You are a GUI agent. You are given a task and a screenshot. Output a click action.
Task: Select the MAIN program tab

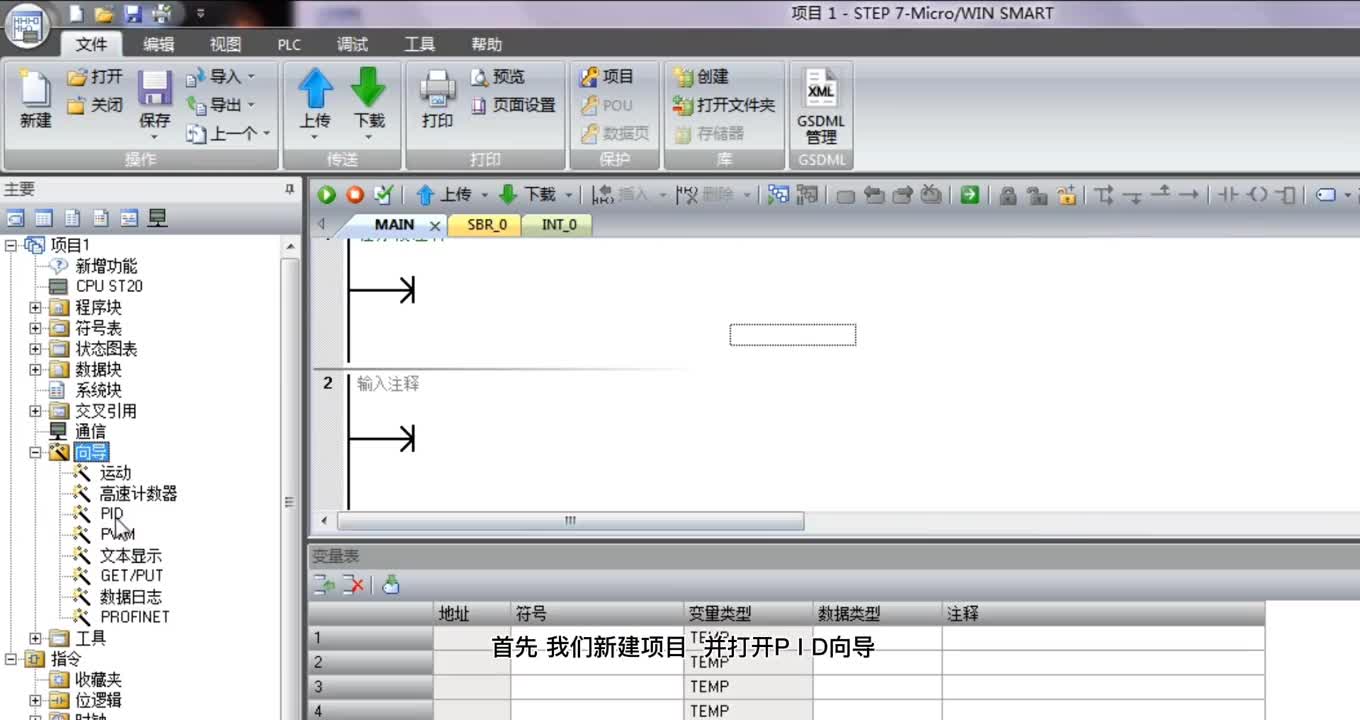(x=394, y=225)
